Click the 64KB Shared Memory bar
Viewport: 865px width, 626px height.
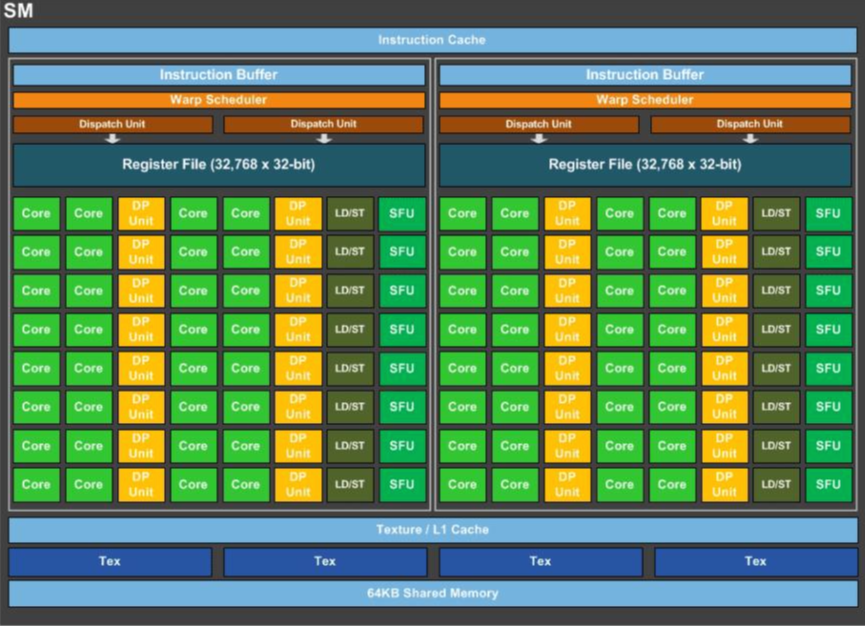(x=432, y=593)
